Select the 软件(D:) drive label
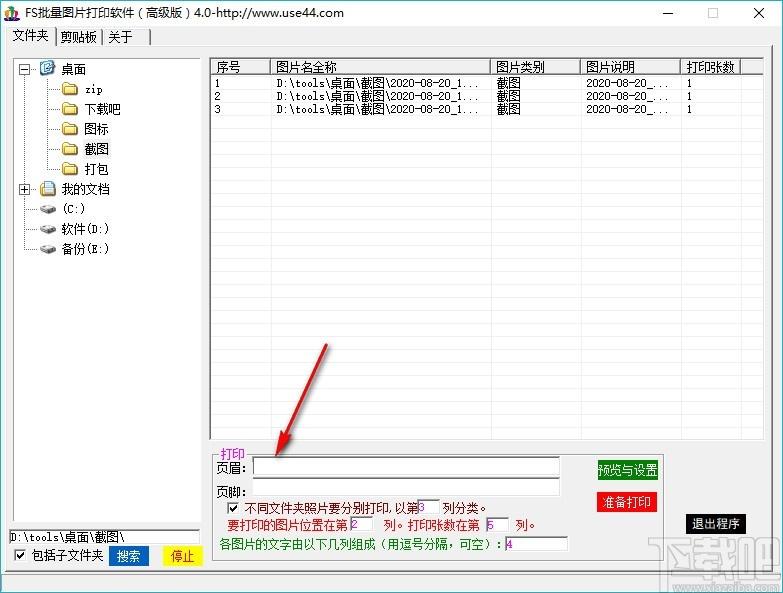The image size is (783, 593). pyautogui.click(x=85, y=229)
